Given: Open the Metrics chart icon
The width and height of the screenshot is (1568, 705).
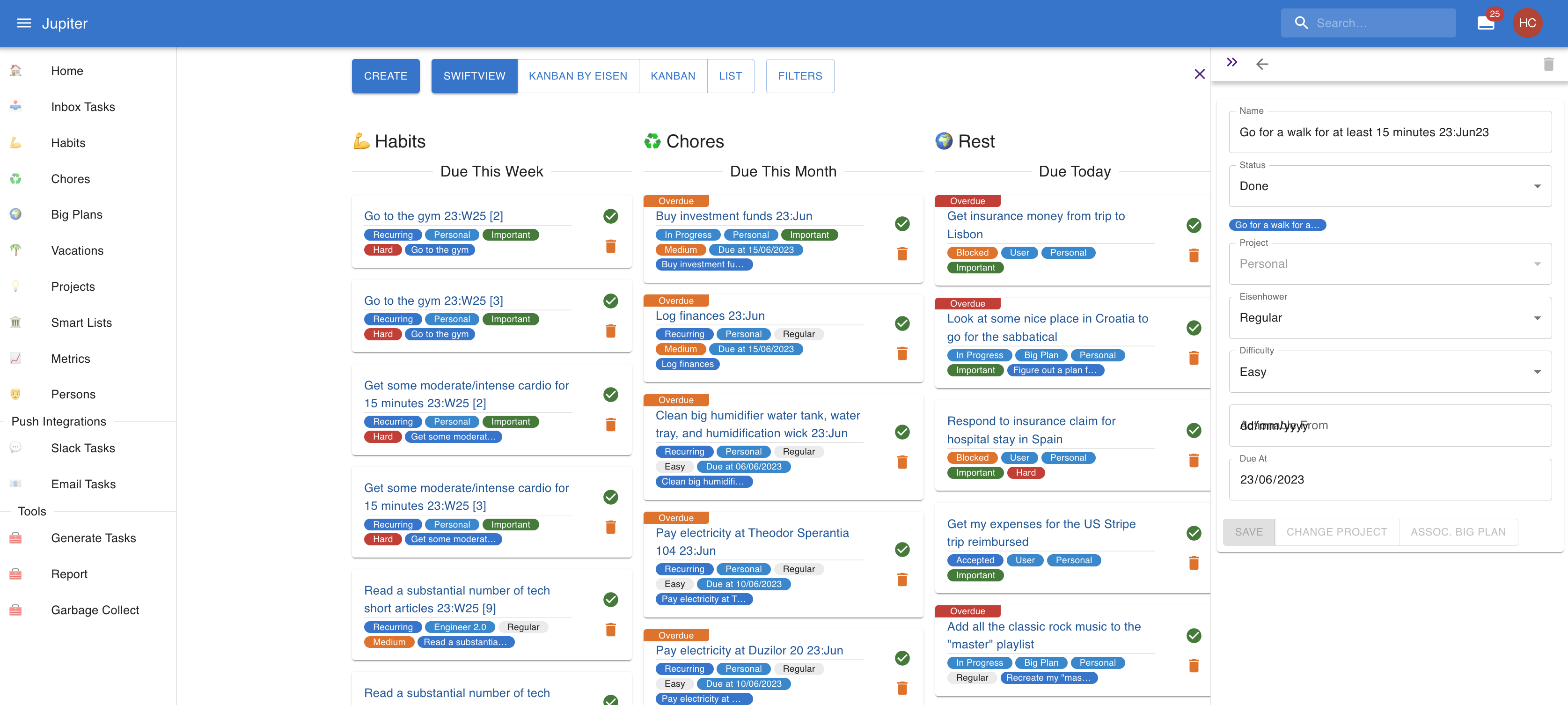Looking at the screenshot, I should pyautogui.click(x=15, y=359).
